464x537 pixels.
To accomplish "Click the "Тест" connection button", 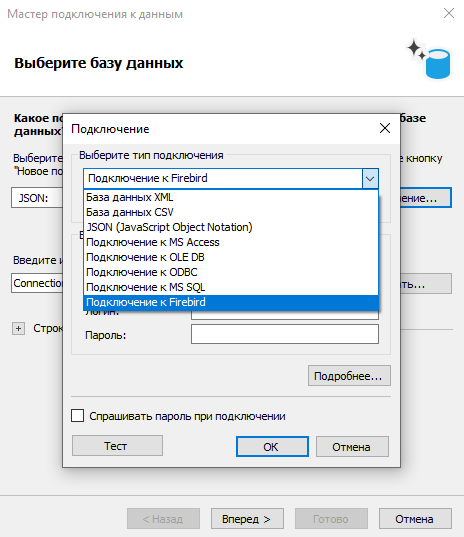I will pos(117,446).
